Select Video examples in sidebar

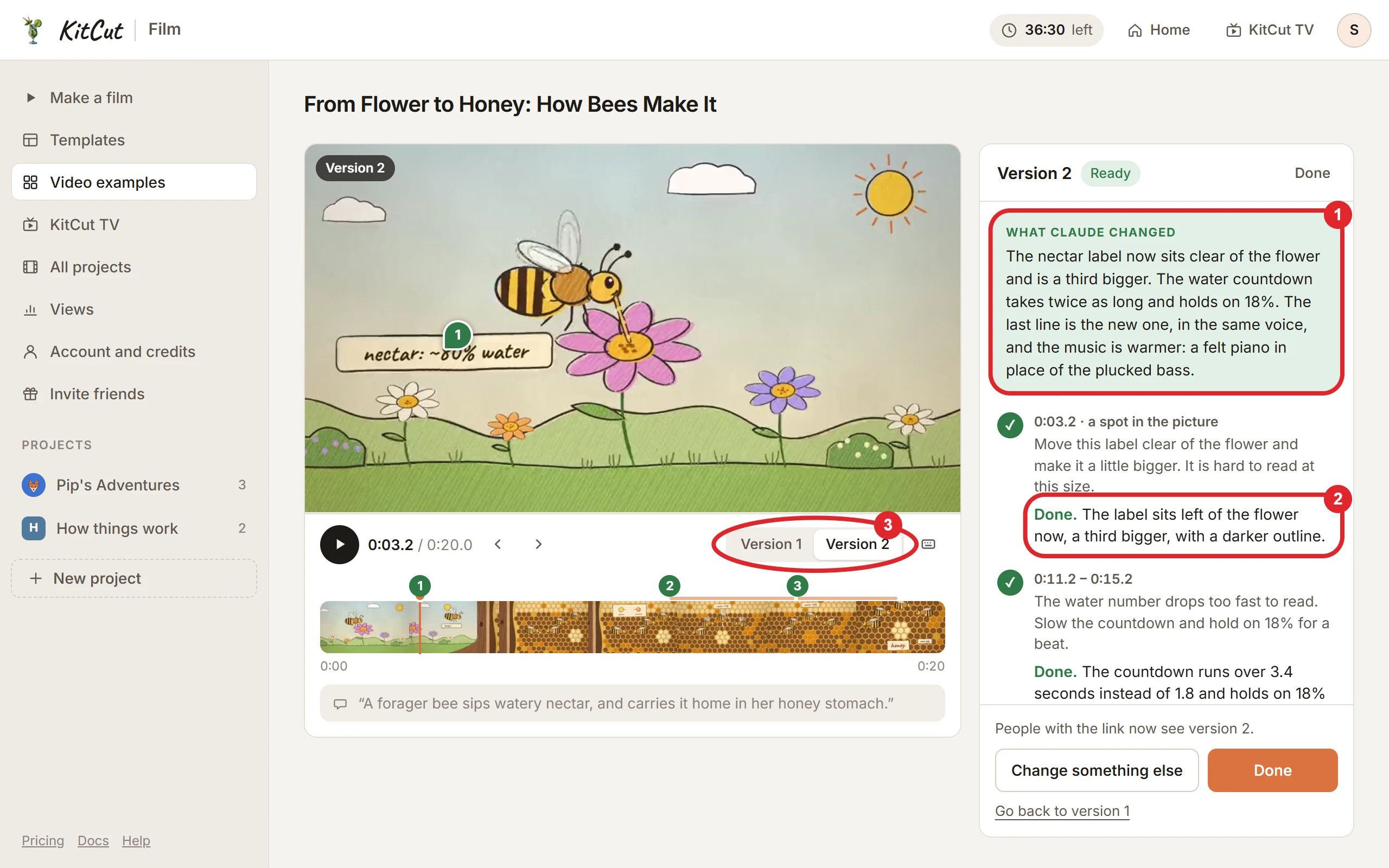(x=133, y=182)
